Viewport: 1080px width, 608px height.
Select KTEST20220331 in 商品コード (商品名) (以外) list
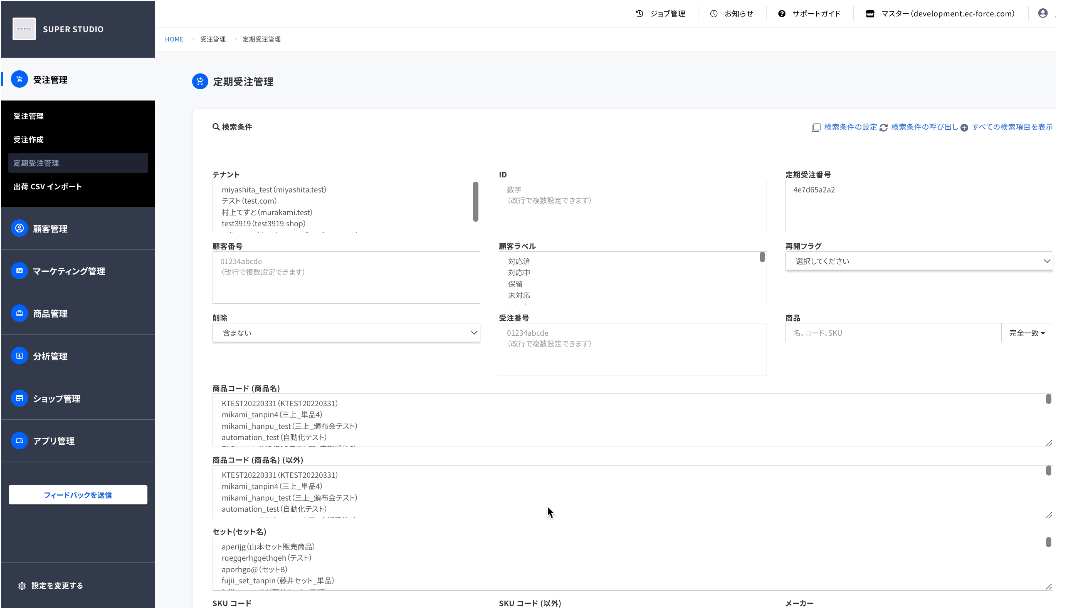[279, 475]
